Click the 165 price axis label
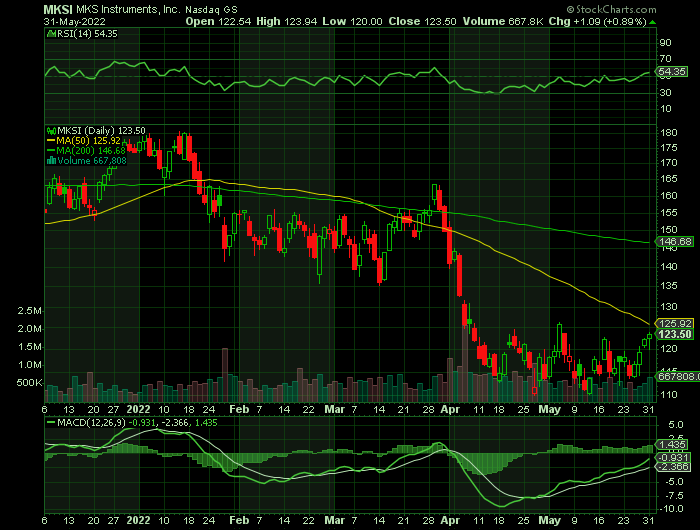700x530 pixels. [x=669, y=179]
